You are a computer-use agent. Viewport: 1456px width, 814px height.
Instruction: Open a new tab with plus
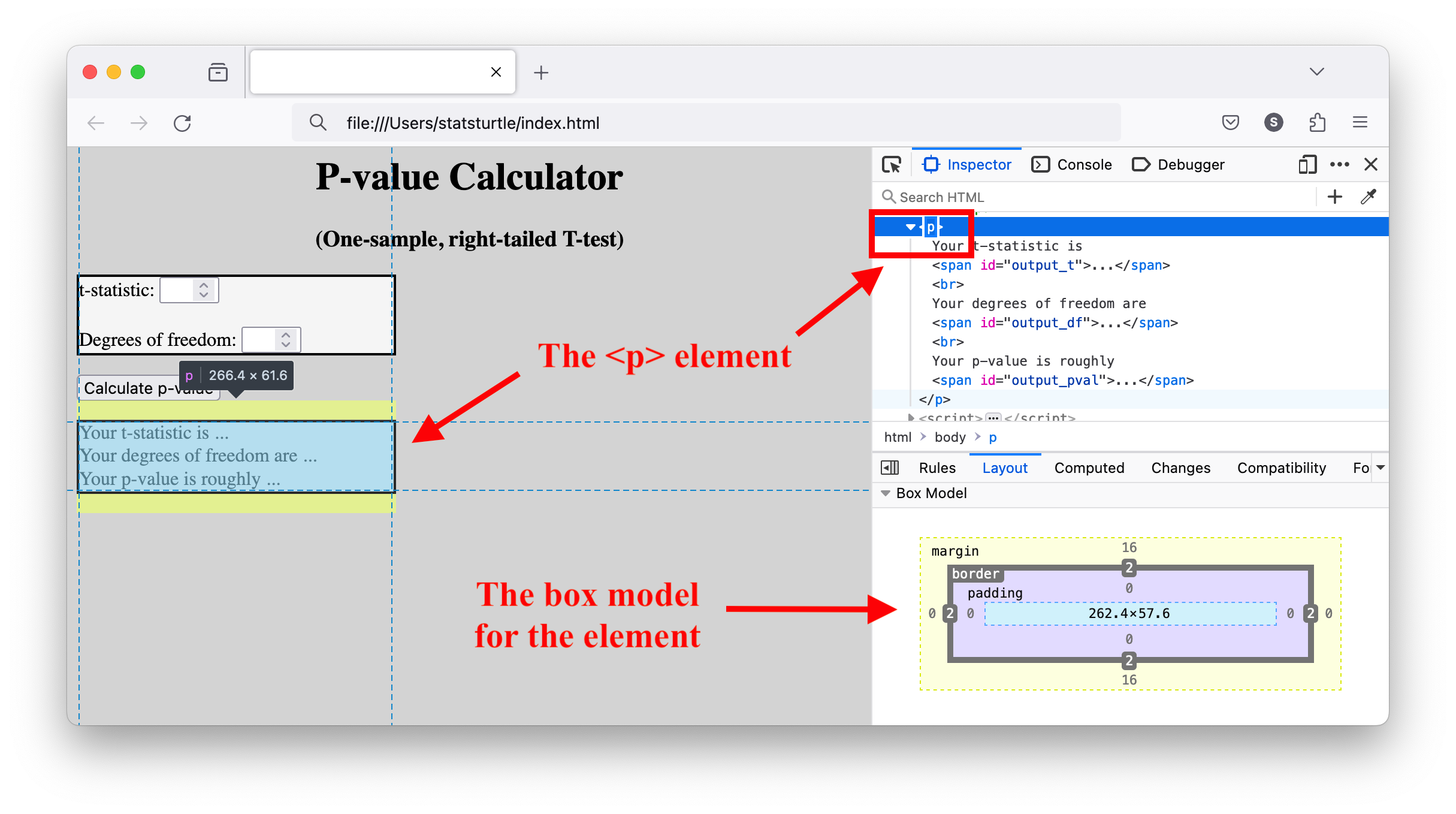[x=541, y=73]
